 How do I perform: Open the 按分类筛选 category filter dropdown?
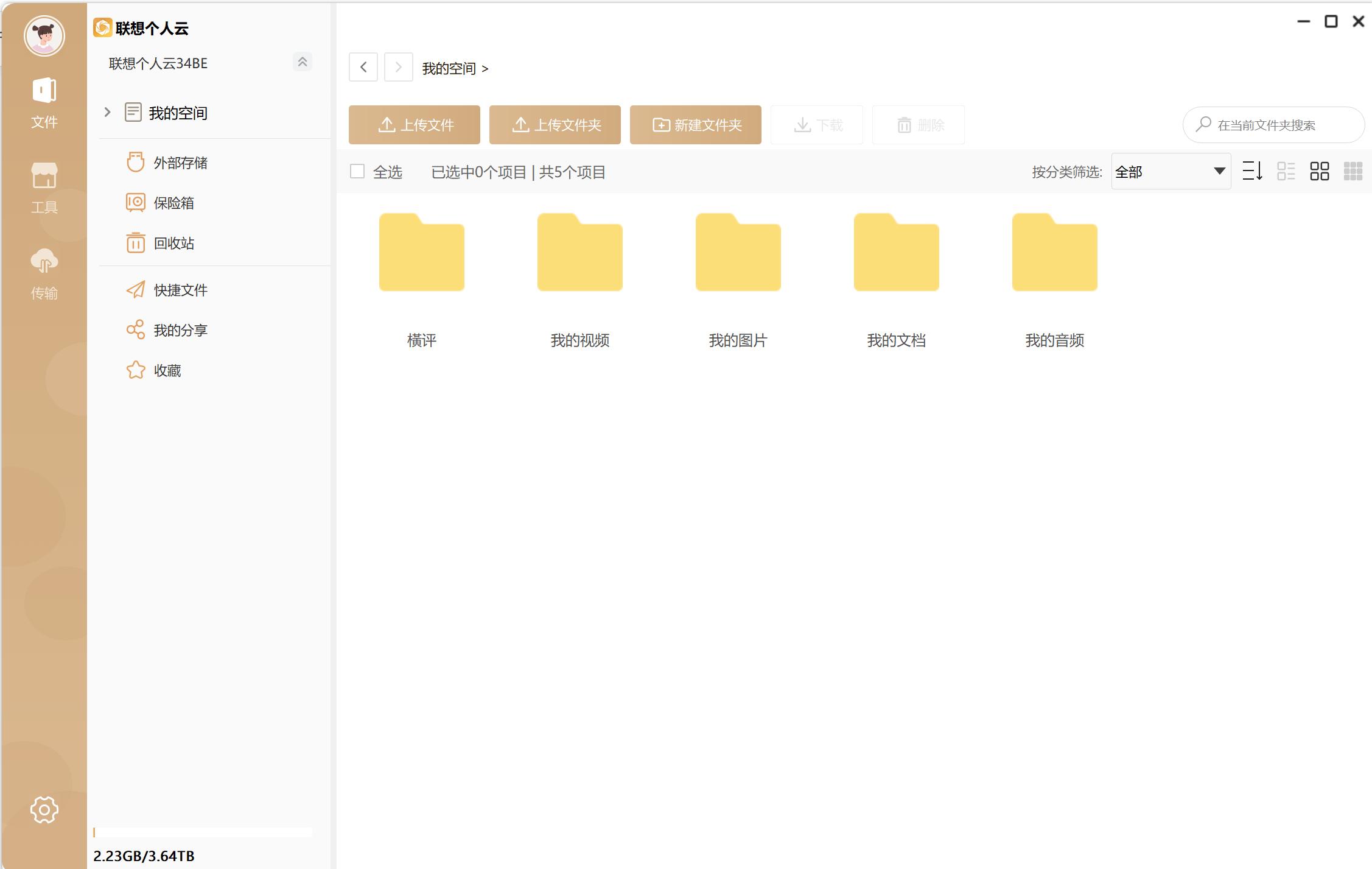click(1170, 172)
